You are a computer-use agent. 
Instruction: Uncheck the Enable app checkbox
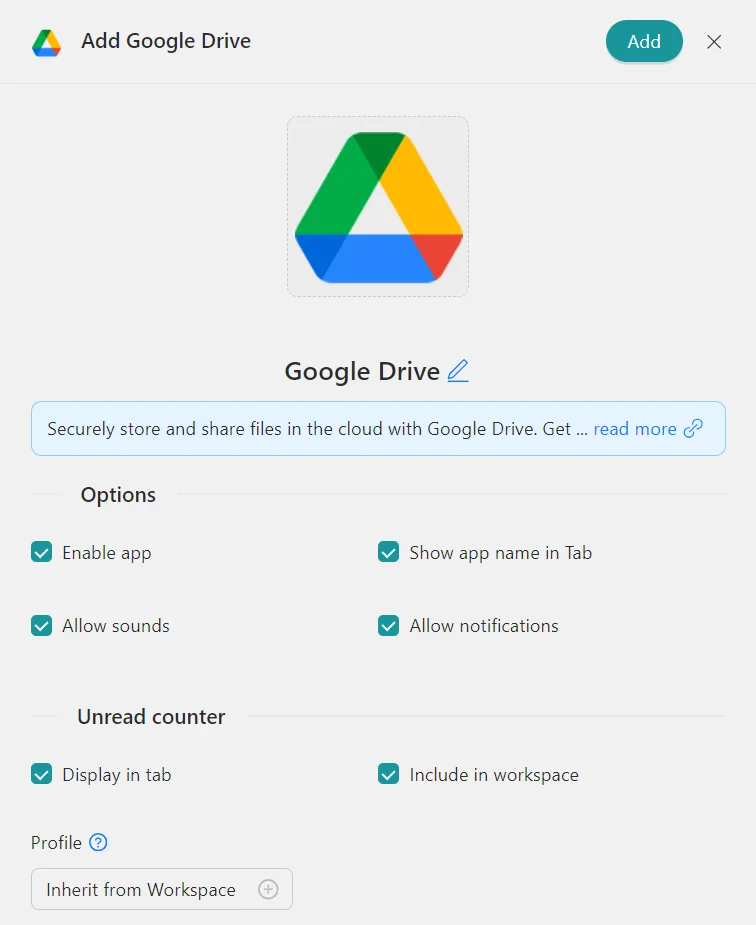pyautogui.click(x=41, y=552)
